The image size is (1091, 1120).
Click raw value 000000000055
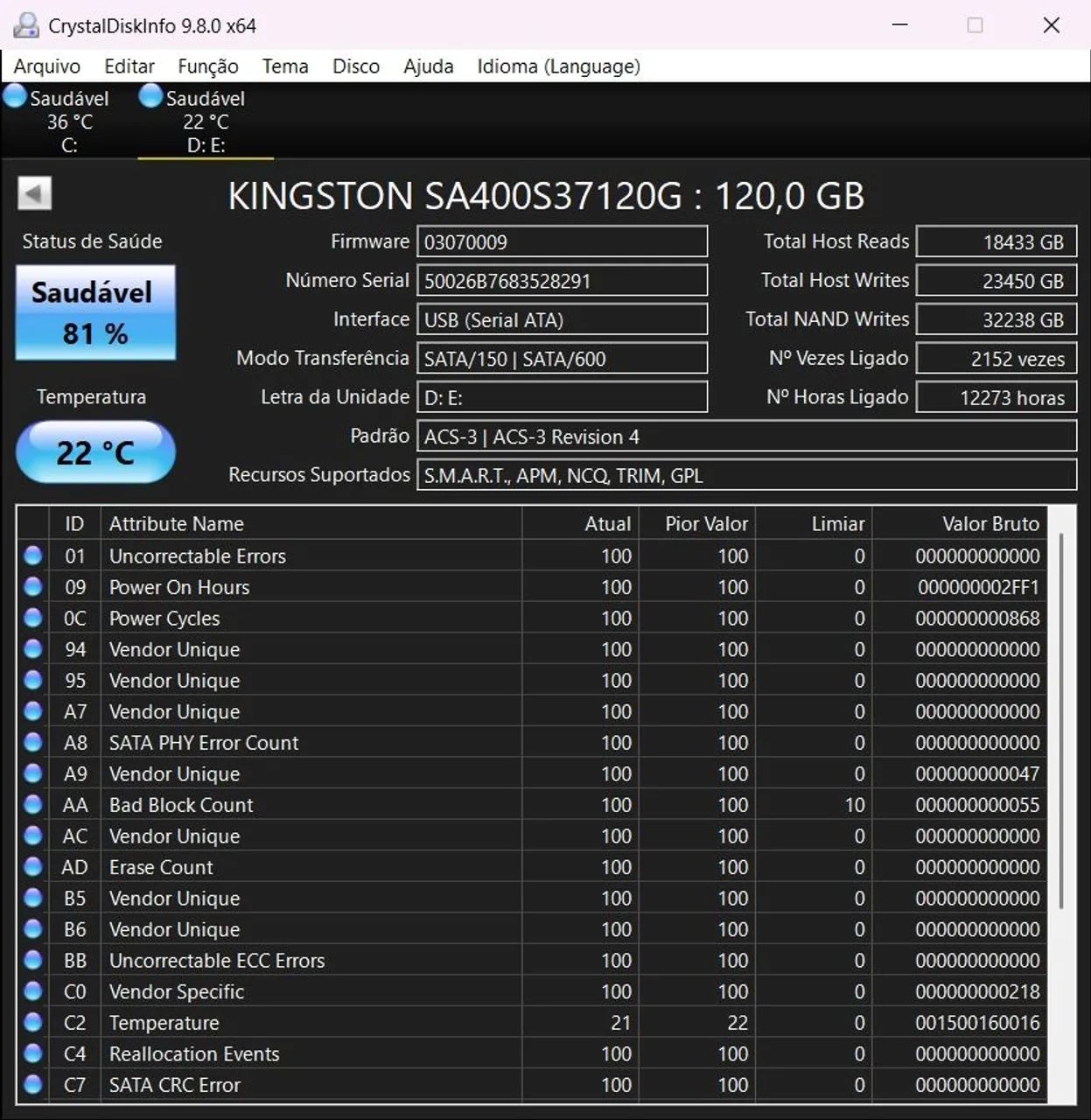977,804
